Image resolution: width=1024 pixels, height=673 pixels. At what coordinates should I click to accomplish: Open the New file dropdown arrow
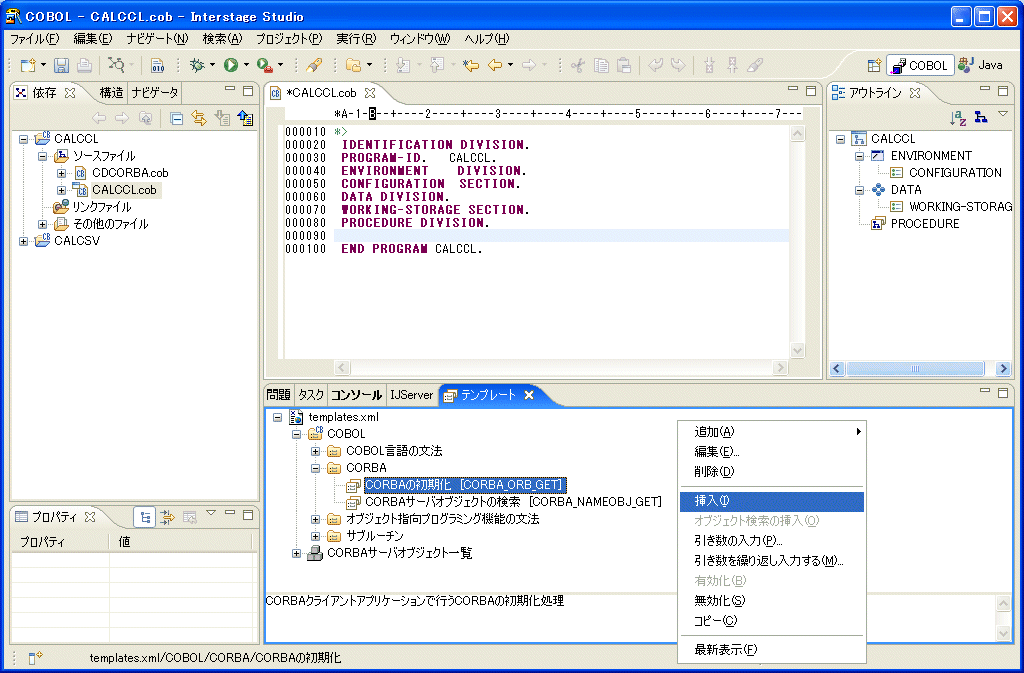click(43, 65)
